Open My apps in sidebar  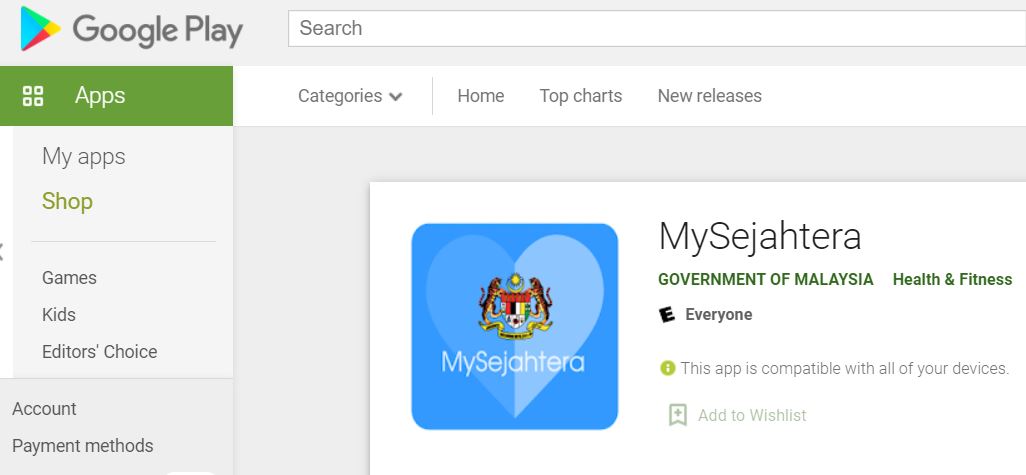(x=83, y=157)
